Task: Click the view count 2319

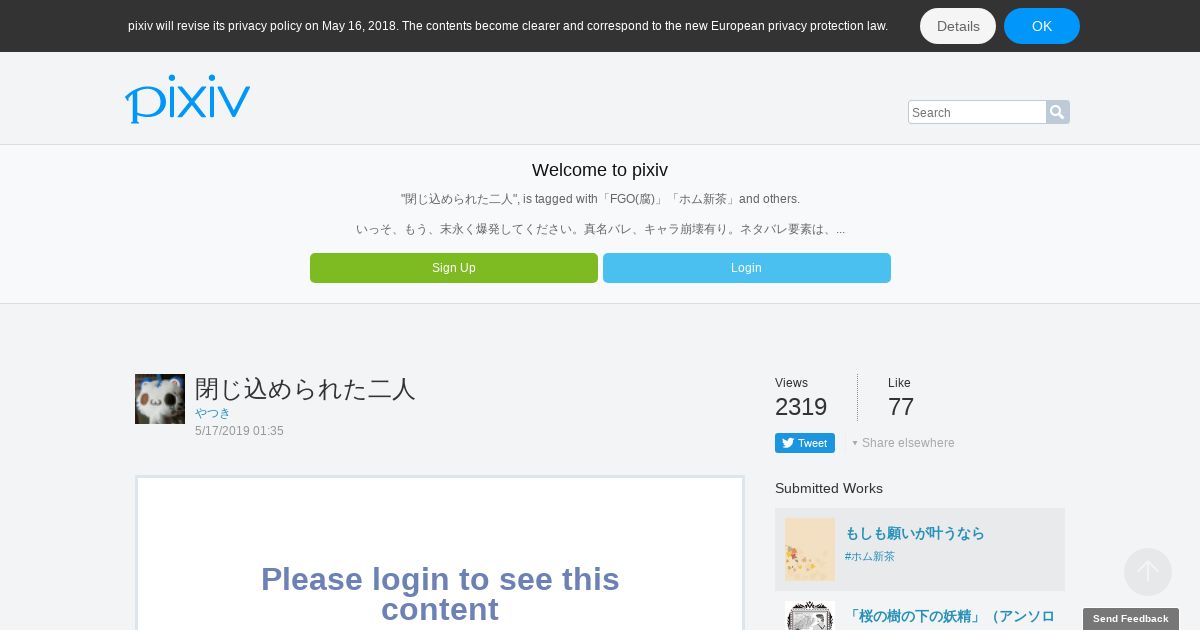Action: pyautogui.click(x=801, y=407)
